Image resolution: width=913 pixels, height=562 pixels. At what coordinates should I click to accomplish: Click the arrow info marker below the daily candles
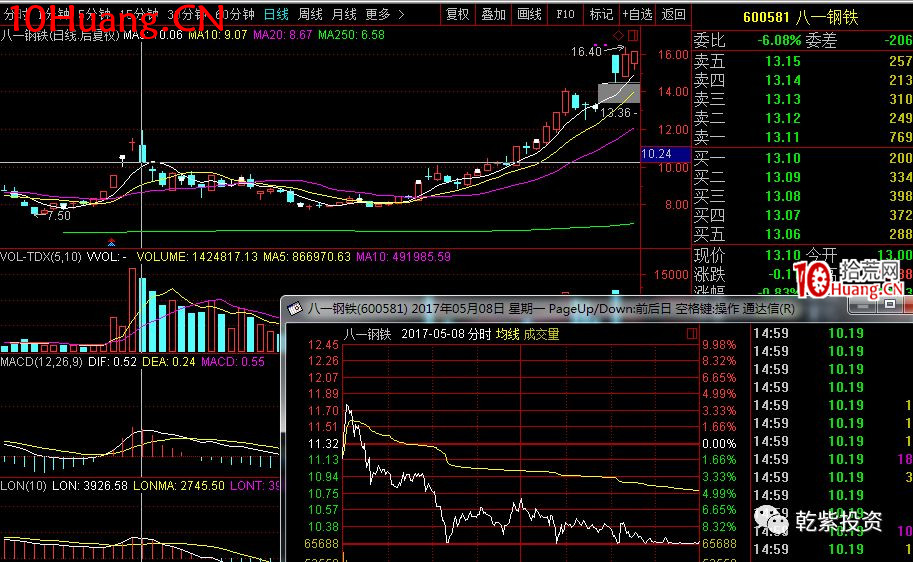(111, 242)
